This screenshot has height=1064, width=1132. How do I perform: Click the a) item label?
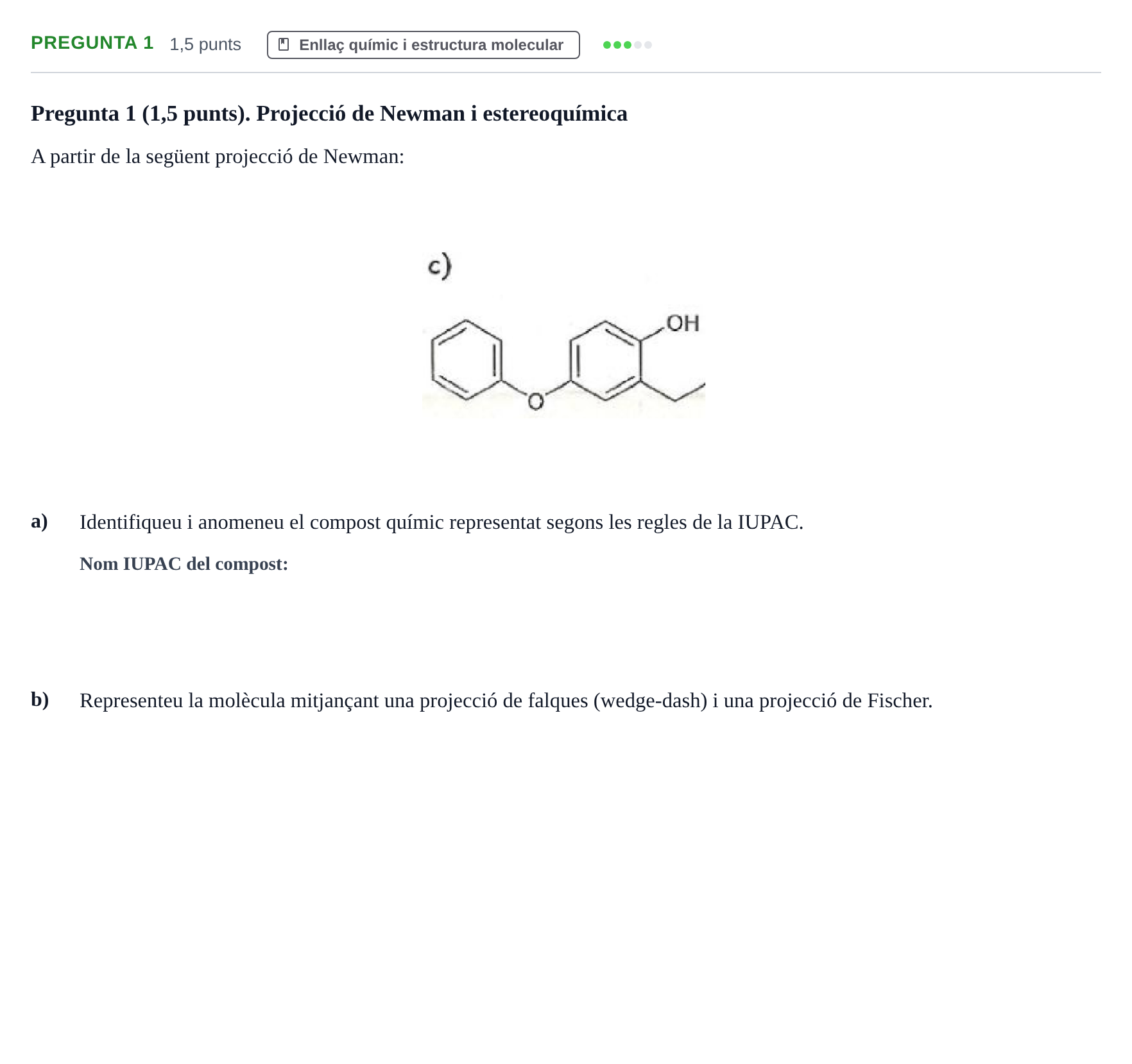tap(39, 521)
